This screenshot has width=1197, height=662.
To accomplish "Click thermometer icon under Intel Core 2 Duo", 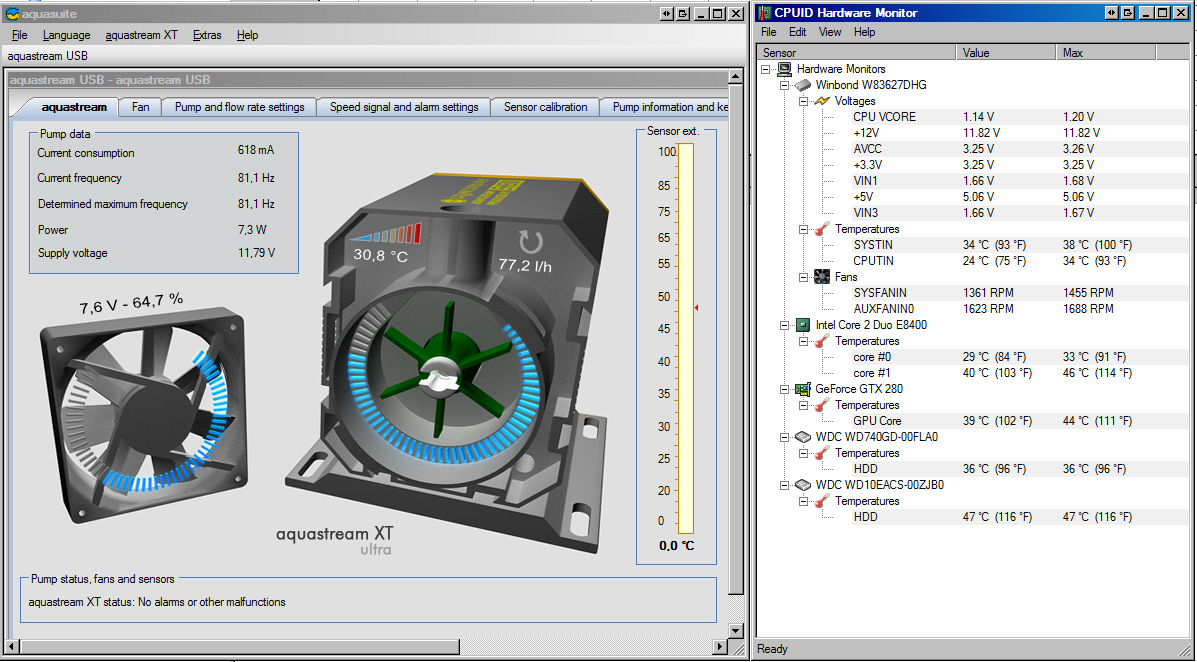I will 822,341.
